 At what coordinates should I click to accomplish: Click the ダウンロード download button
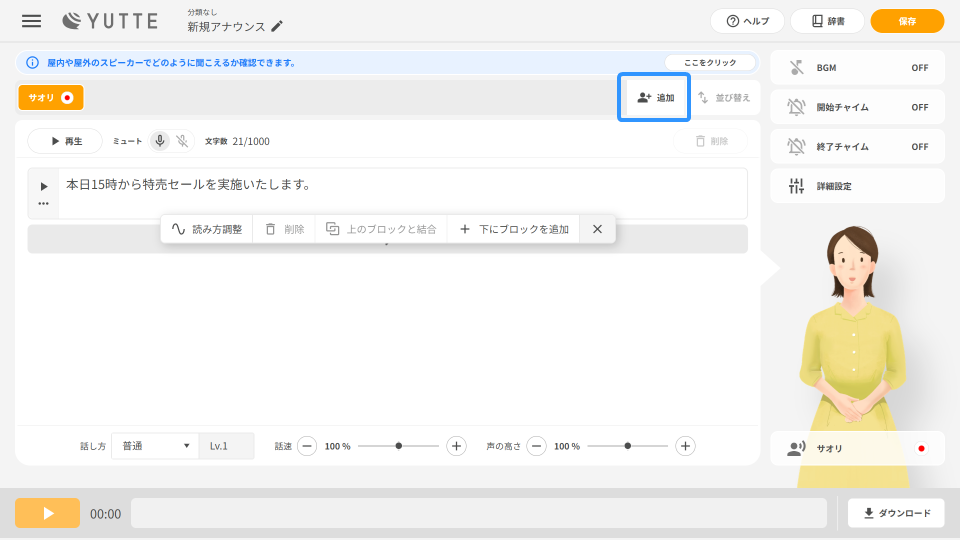click(x=896, y=513)
